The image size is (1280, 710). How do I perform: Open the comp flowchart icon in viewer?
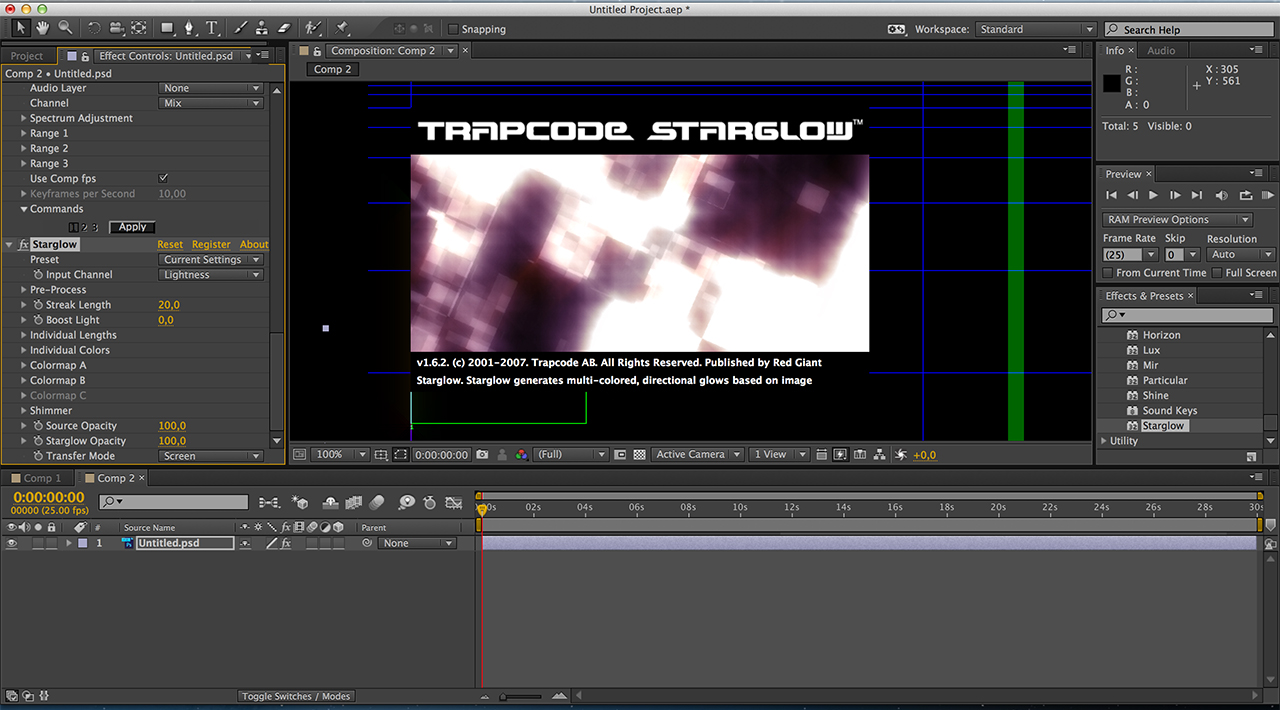(879, 455)
